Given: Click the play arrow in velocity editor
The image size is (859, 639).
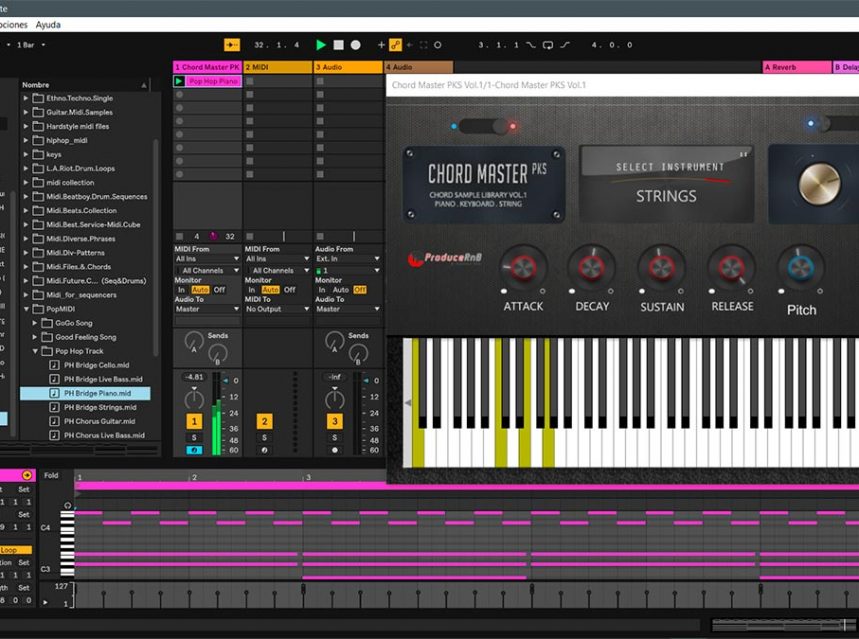Looking at the screenshot, I should (x=45, y=602).
